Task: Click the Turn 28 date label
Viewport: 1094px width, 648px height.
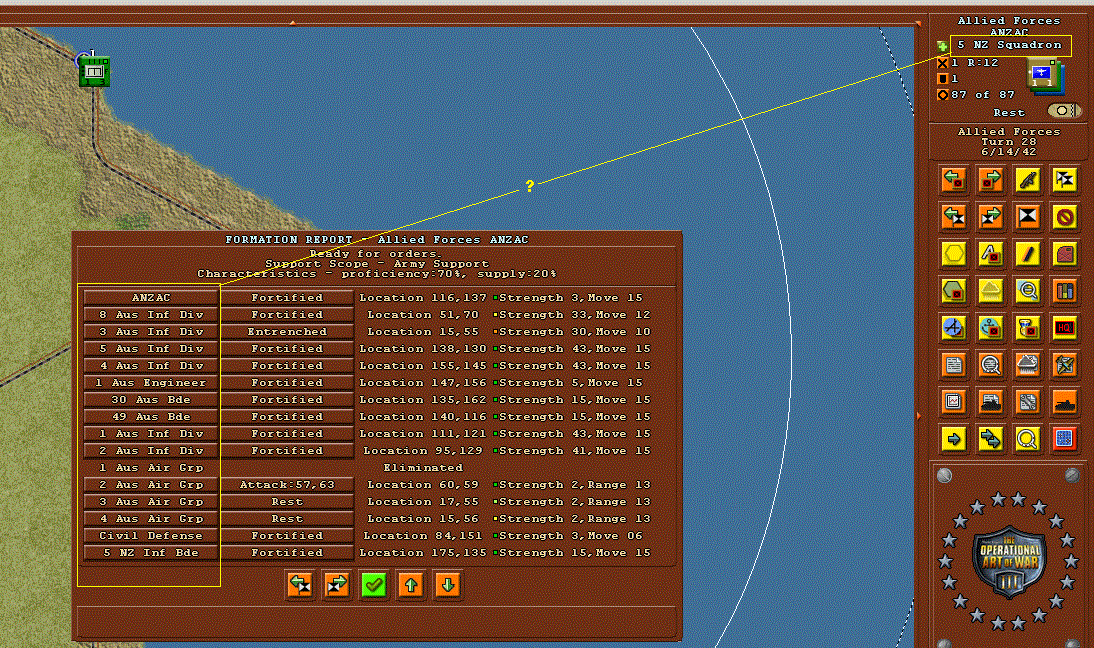Action: point(1009,142)
